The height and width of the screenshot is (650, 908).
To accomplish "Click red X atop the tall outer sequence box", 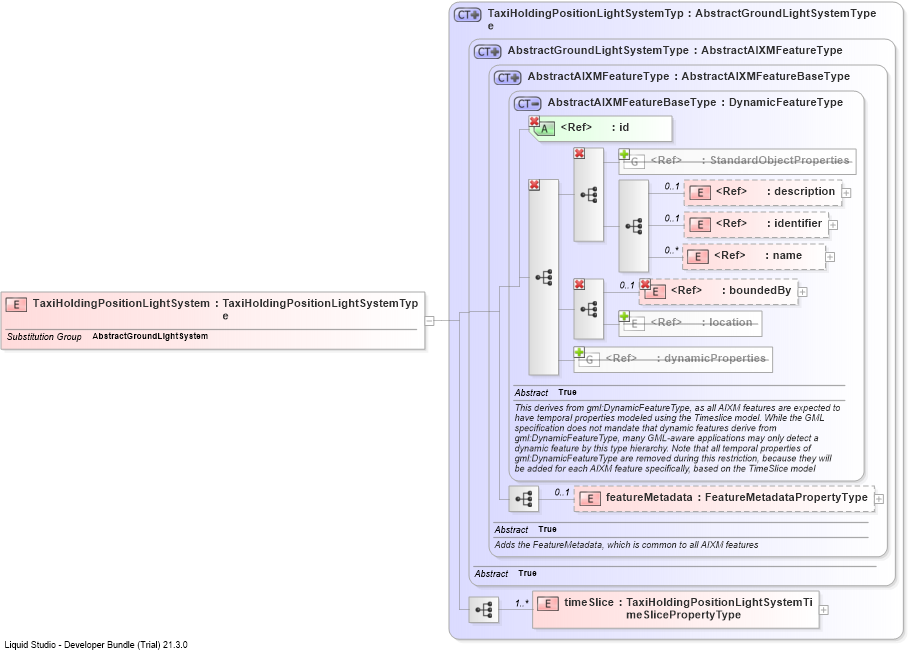I will [534, 185].
